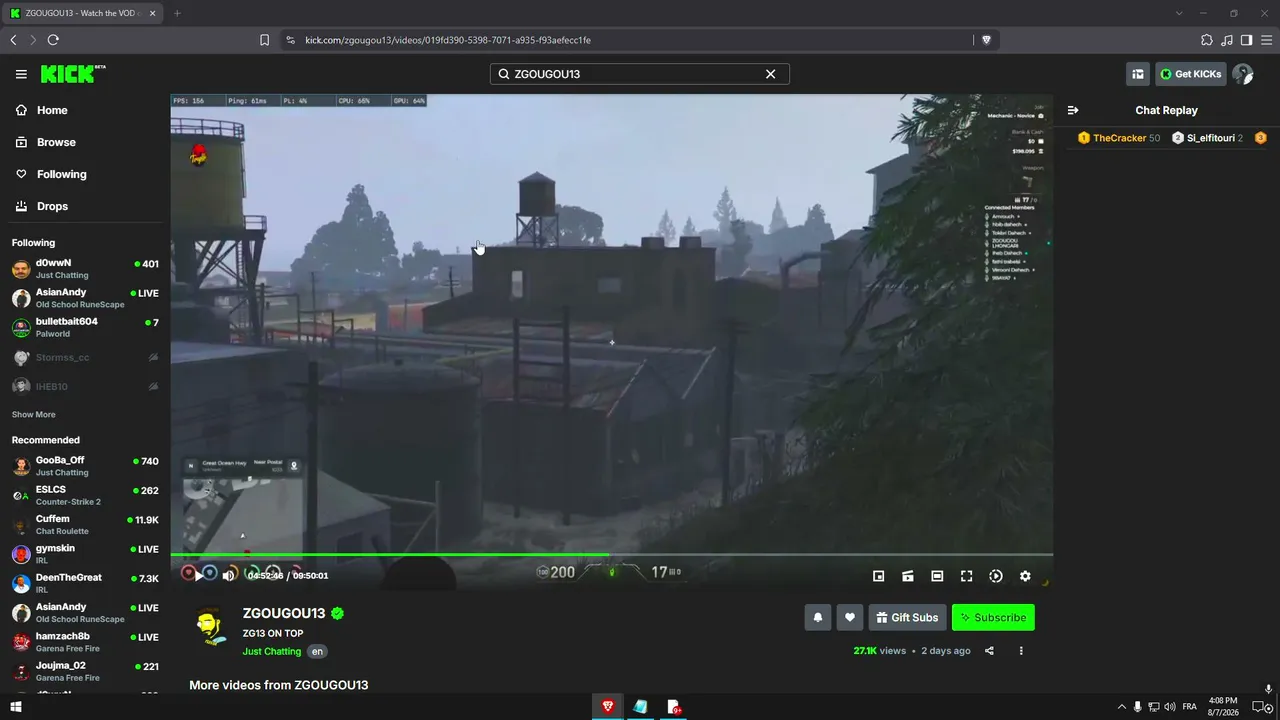Toggle theatre mode

pyautogui.click(x=937, y=576)
